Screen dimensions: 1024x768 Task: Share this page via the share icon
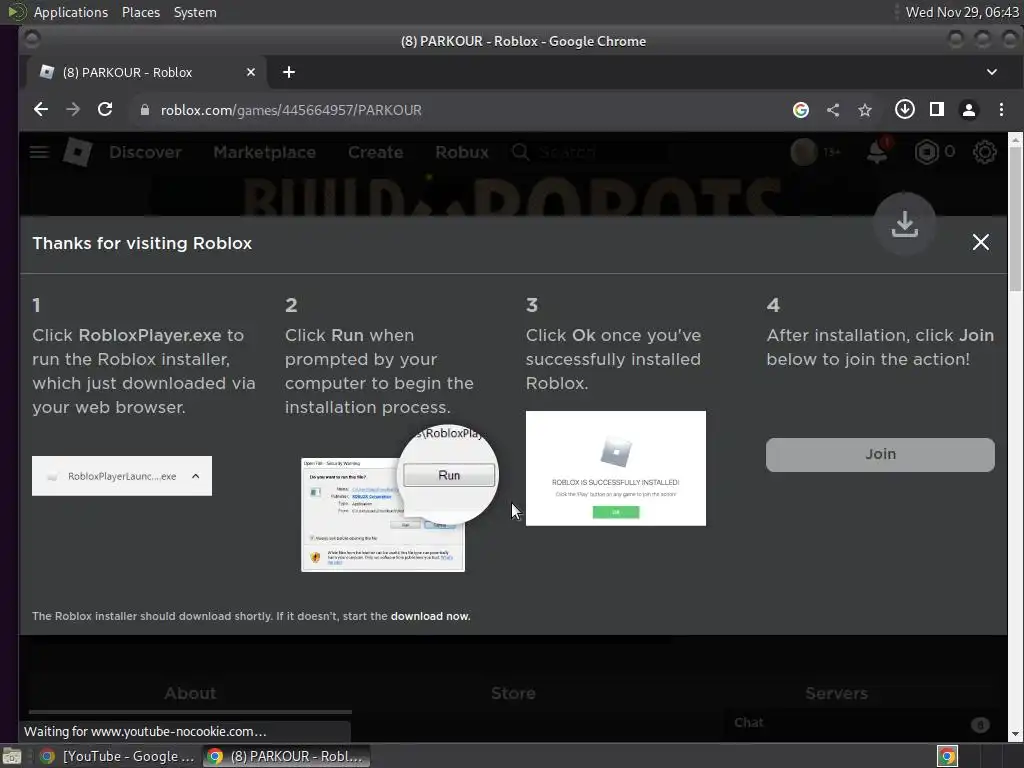coord(833,110)
